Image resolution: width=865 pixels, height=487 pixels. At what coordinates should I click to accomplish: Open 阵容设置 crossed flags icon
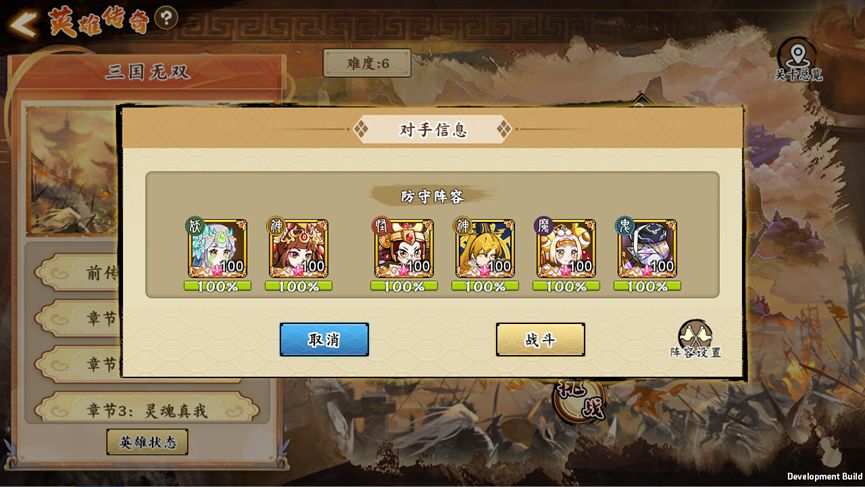[695, 339]
